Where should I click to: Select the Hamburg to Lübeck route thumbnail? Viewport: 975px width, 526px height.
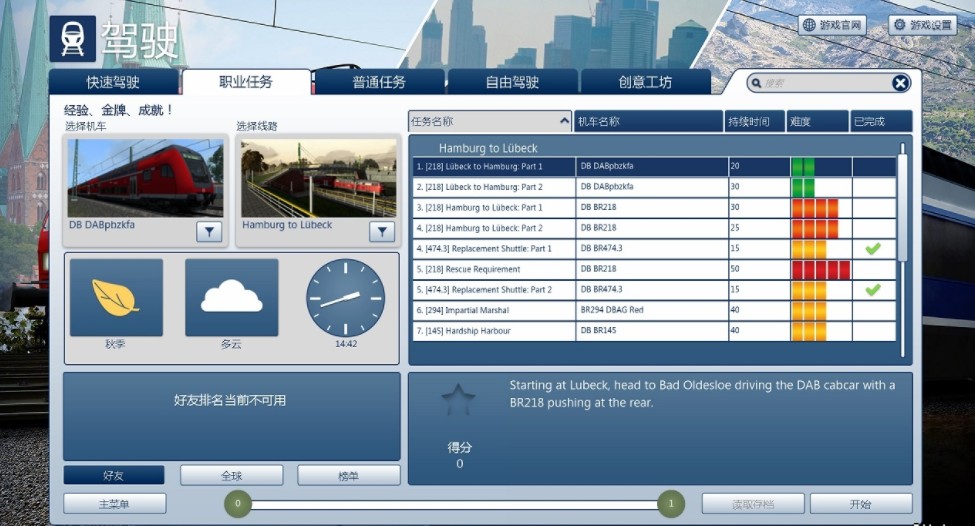coord(318,178)
